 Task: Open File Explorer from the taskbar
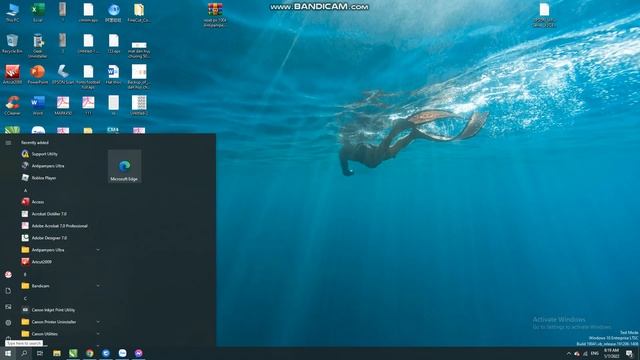coord(57,353)
